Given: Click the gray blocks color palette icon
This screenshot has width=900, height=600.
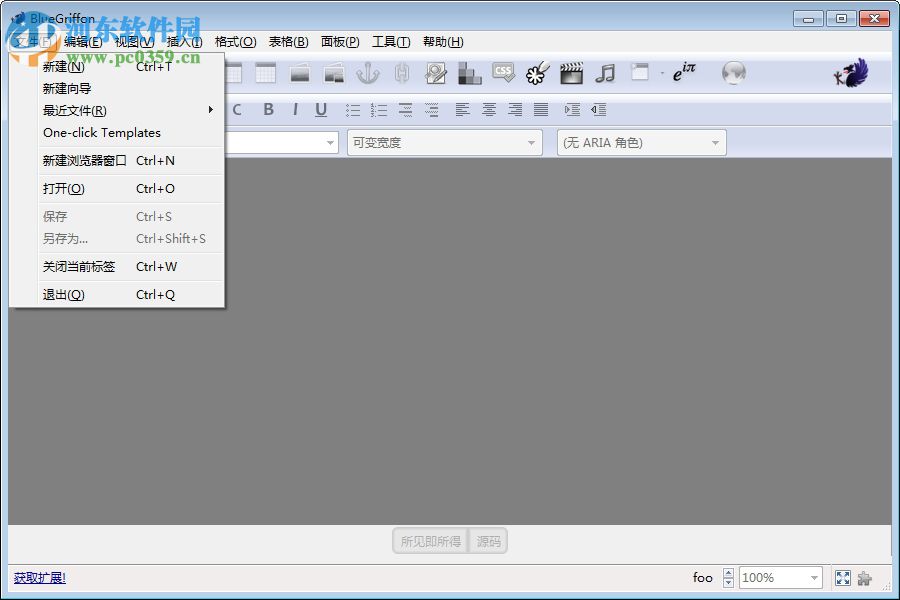Looking at the screenshot, I should pos(470,73).
